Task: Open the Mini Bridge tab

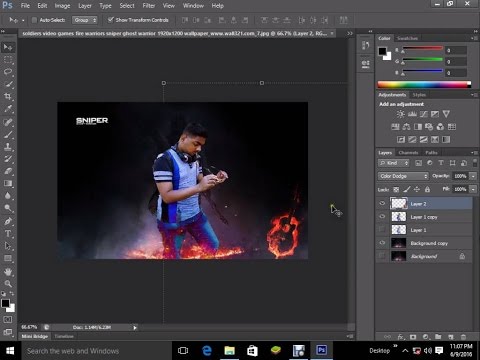Action: tap(35, 336)
